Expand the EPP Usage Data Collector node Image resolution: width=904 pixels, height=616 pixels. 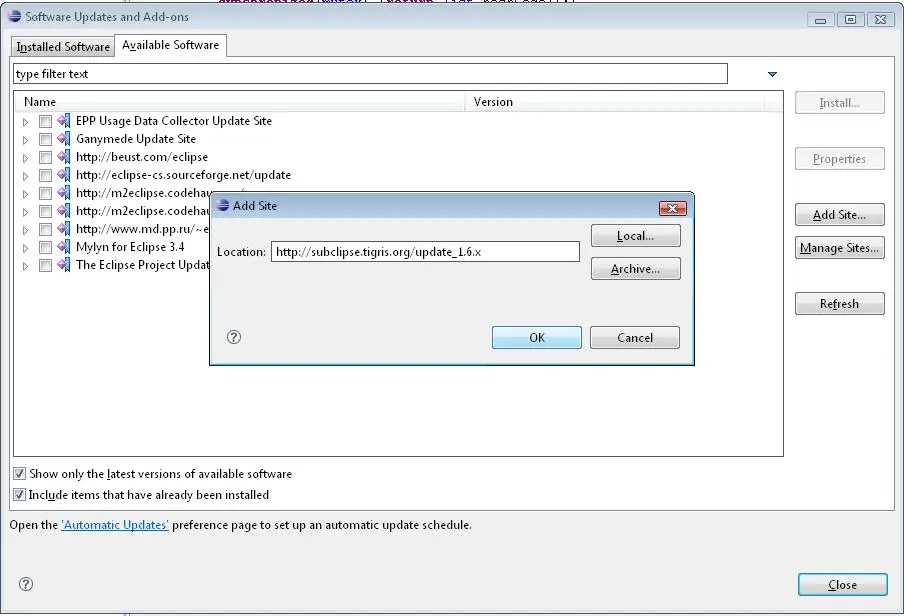click(x=25, y=122)
